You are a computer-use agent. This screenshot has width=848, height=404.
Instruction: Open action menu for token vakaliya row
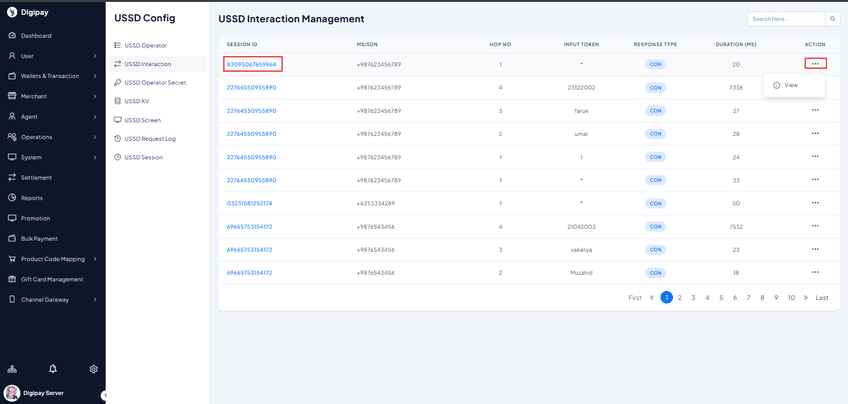point(815,249)
